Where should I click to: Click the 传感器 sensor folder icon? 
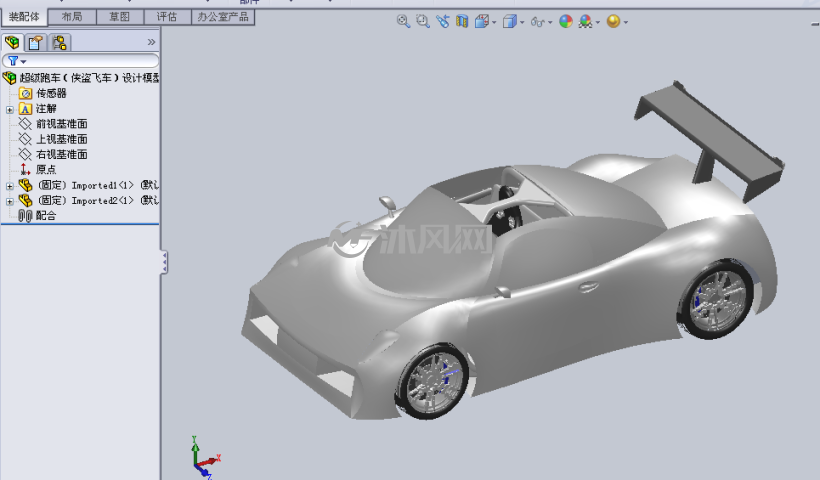[x=25, y=94]
